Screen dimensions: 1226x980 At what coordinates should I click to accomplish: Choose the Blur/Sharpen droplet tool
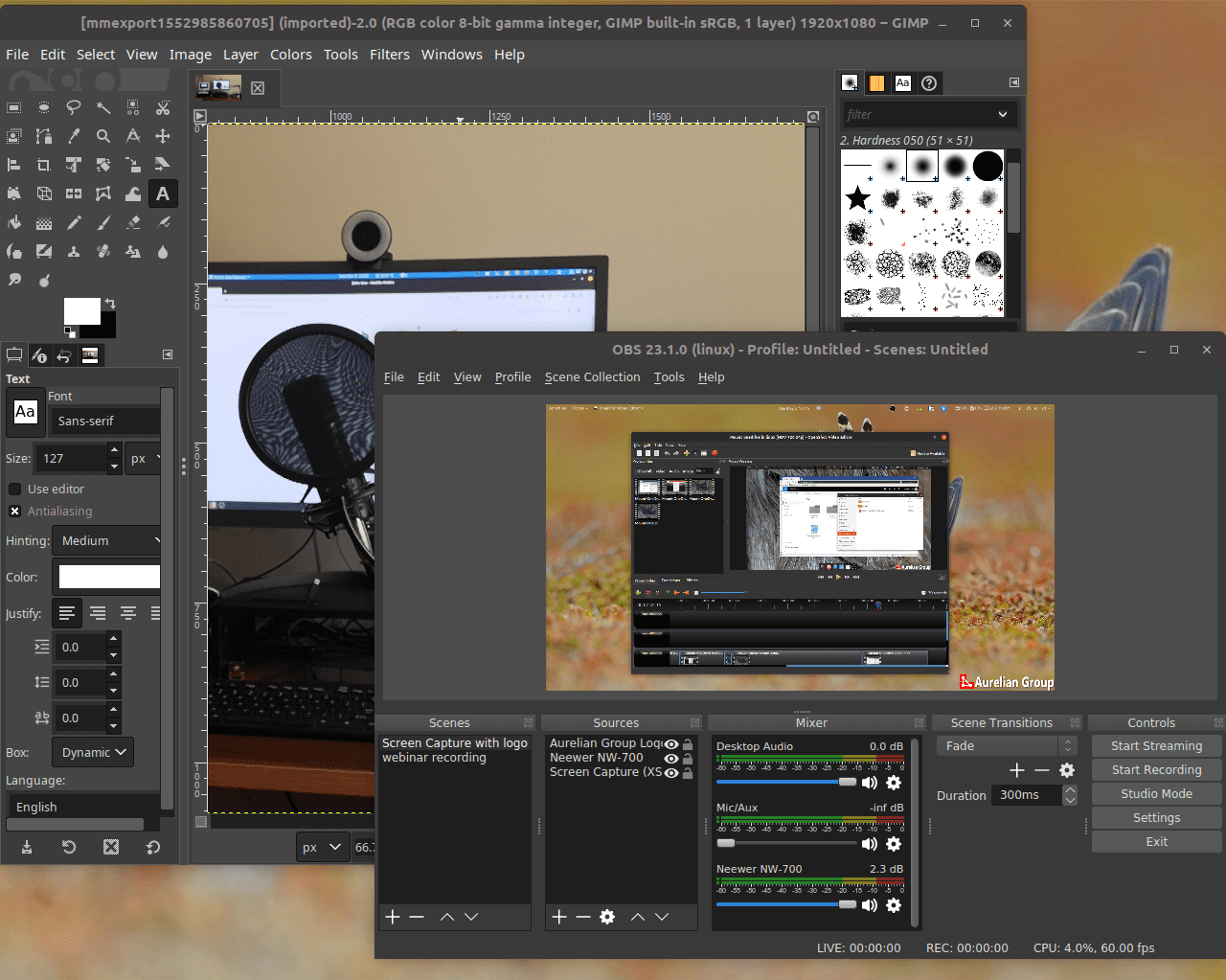pos(163,251)
